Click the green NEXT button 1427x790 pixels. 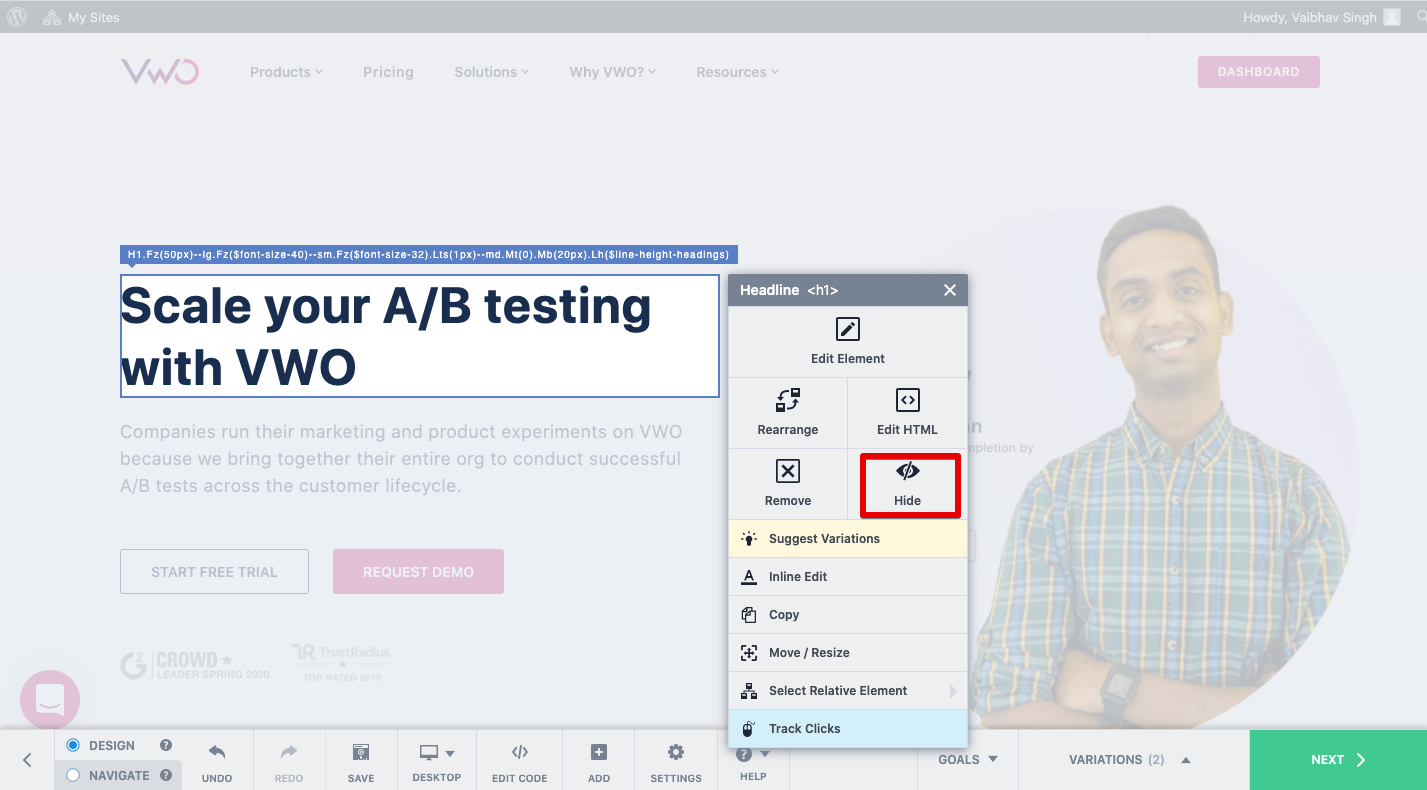[x=1338, y=760]
